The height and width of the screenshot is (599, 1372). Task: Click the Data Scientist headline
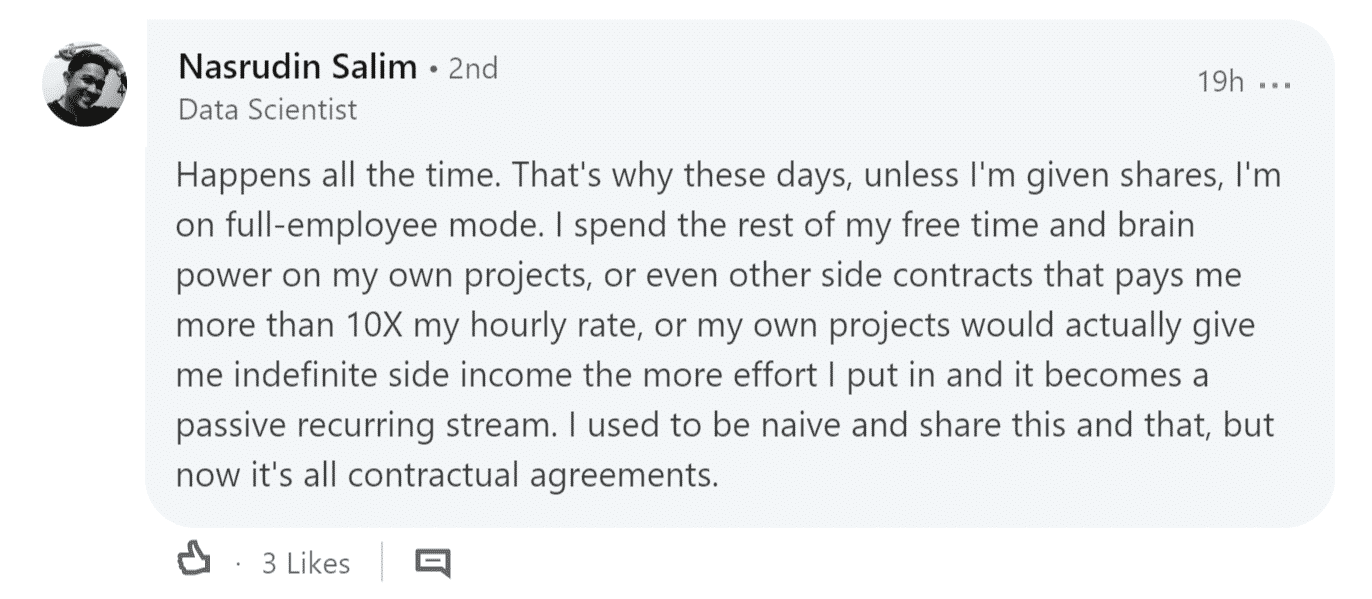pos(267,109)
